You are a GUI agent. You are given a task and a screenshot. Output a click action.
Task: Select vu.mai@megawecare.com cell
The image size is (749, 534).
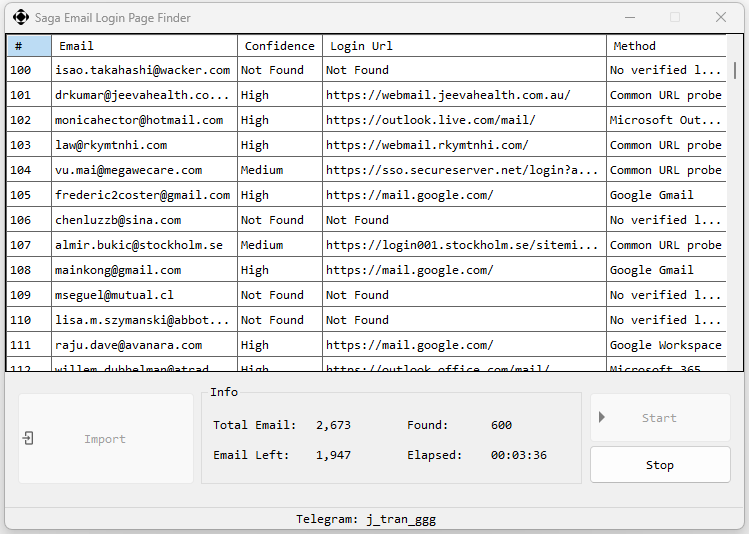(x=144, y=170)
